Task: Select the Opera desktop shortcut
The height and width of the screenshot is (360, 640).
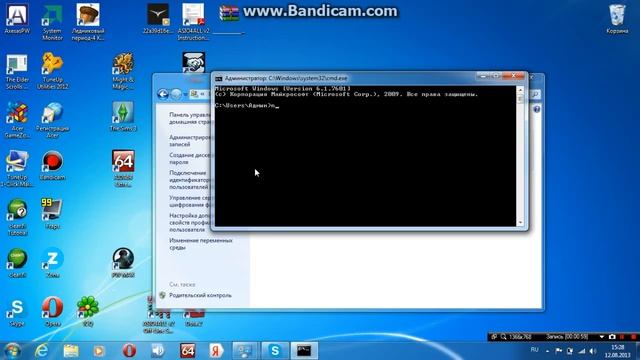Action: pyautogui.click(x=52, y=312)
